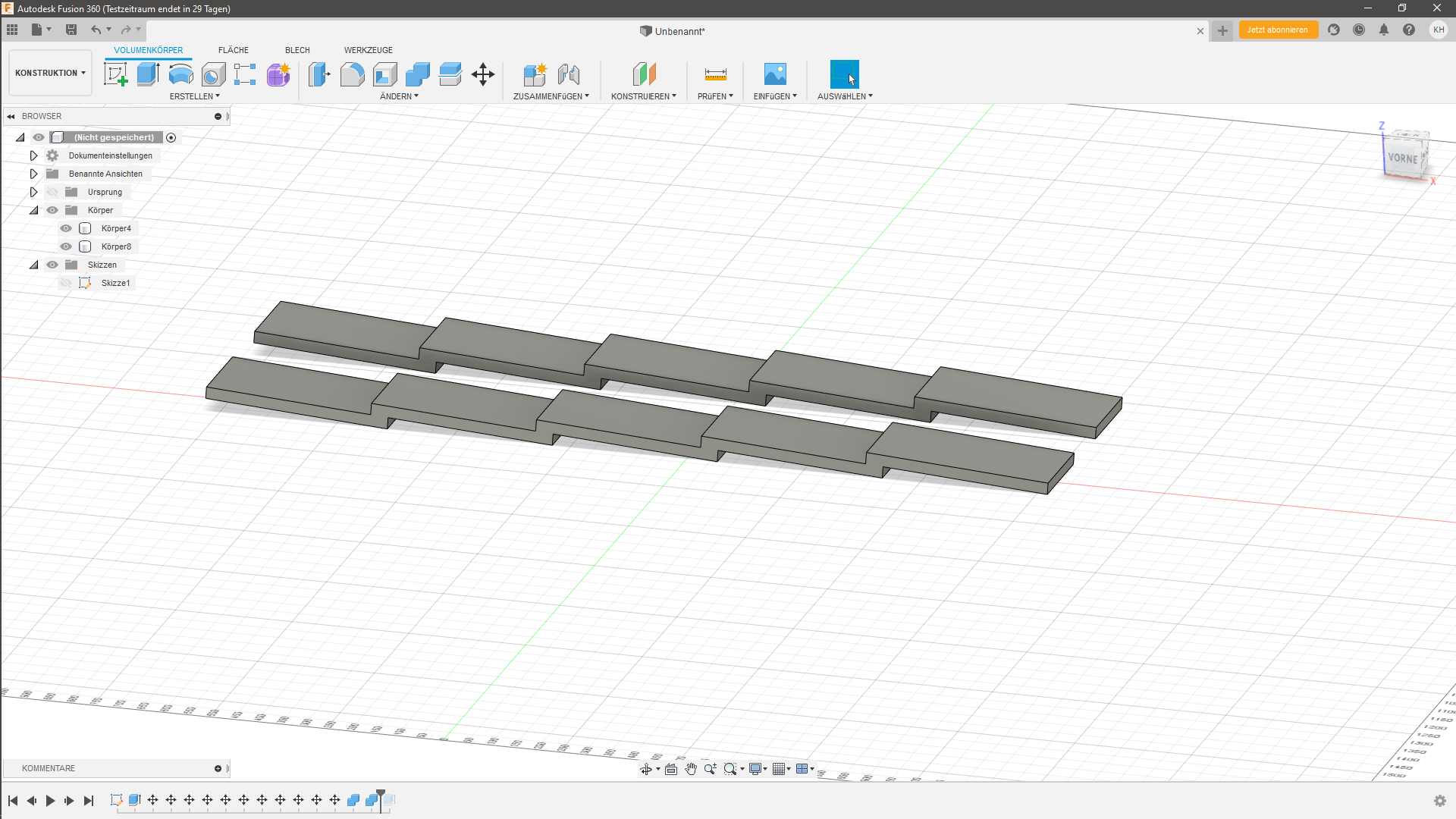Click the VORNE face of the ViewCube
Viewport: 1456px width, 819px height.
pos(1404,159)
